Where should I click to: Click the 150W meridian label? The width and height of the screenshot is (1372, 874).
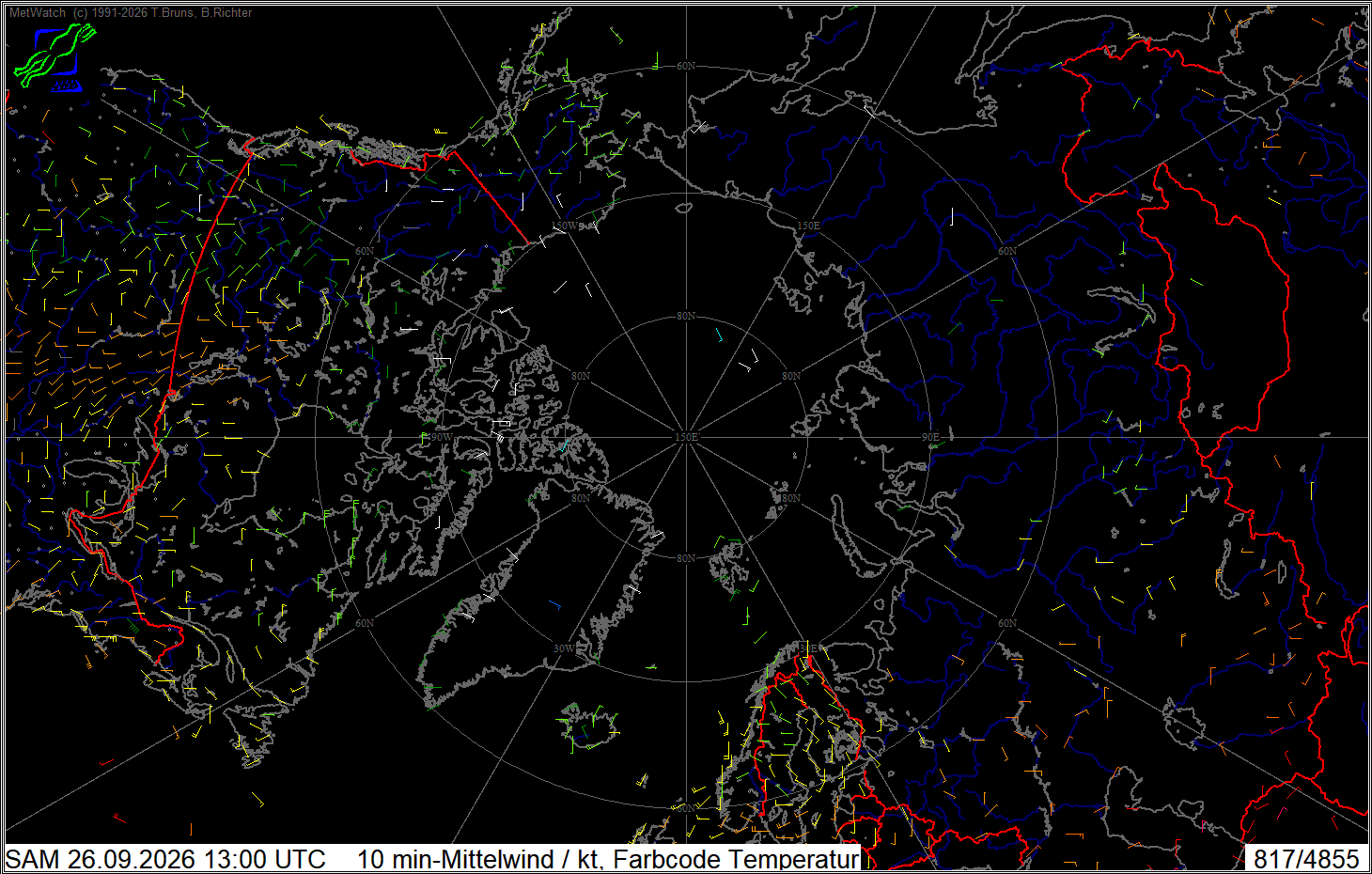(x=565, y=226)
